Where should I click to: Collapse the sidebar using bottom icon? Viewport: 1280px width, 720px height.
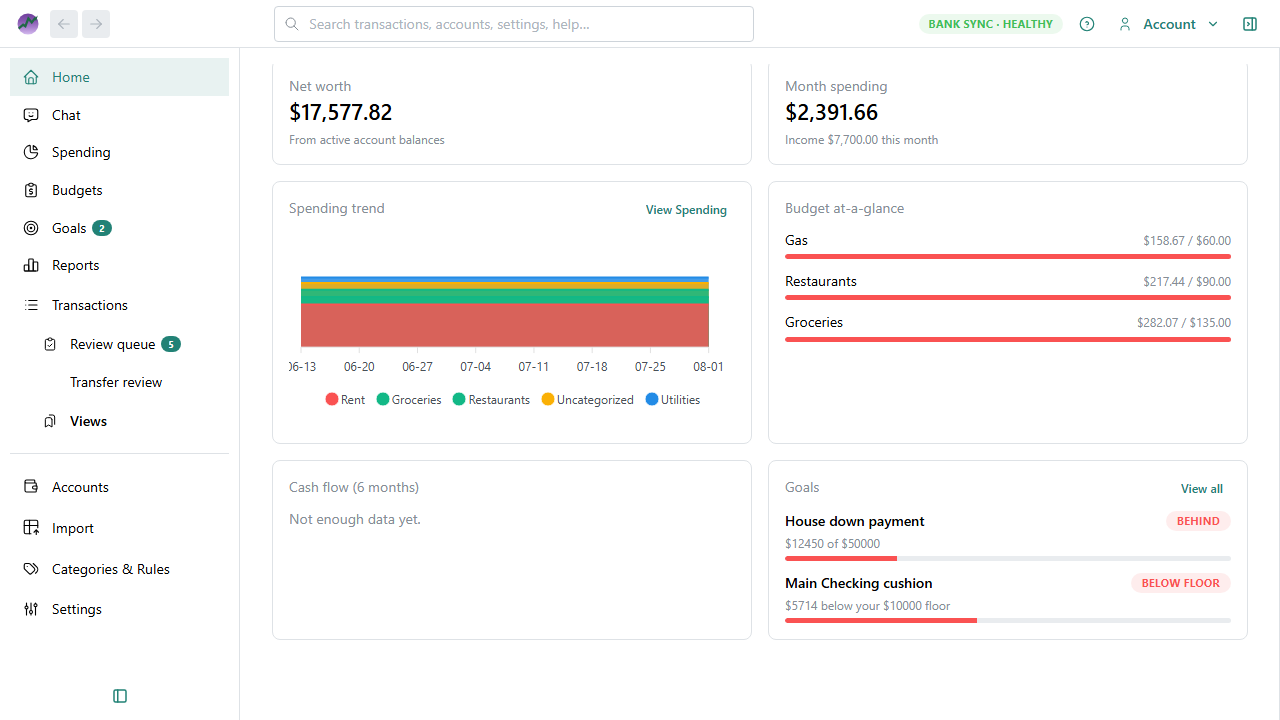120,696
